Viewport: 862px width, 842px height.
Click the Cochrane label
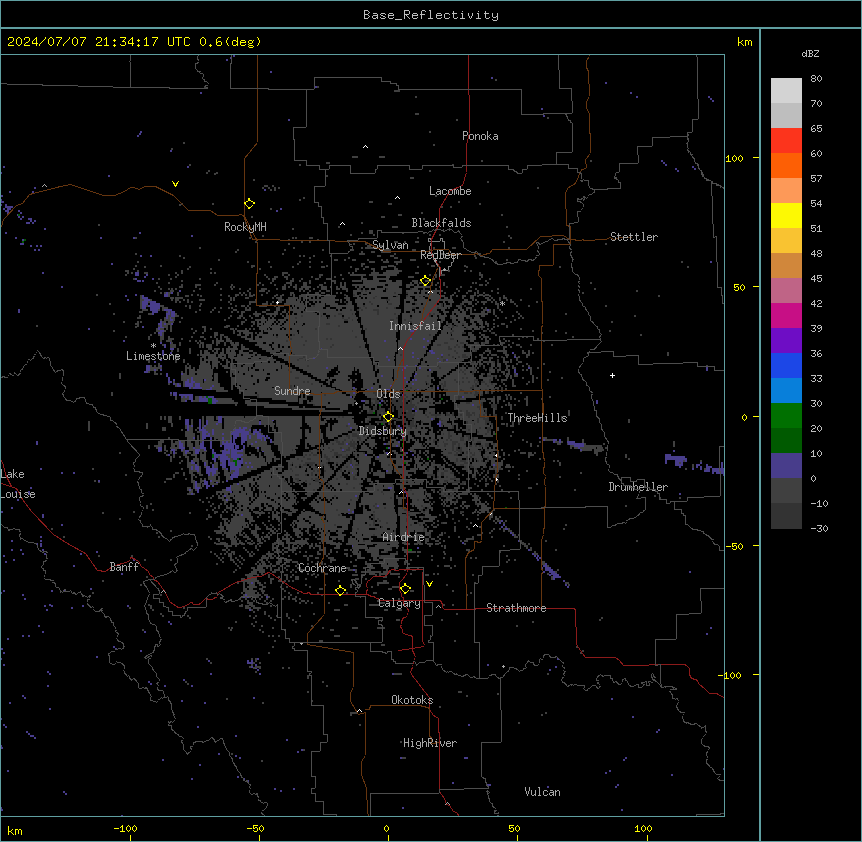(x=322, y=568)
